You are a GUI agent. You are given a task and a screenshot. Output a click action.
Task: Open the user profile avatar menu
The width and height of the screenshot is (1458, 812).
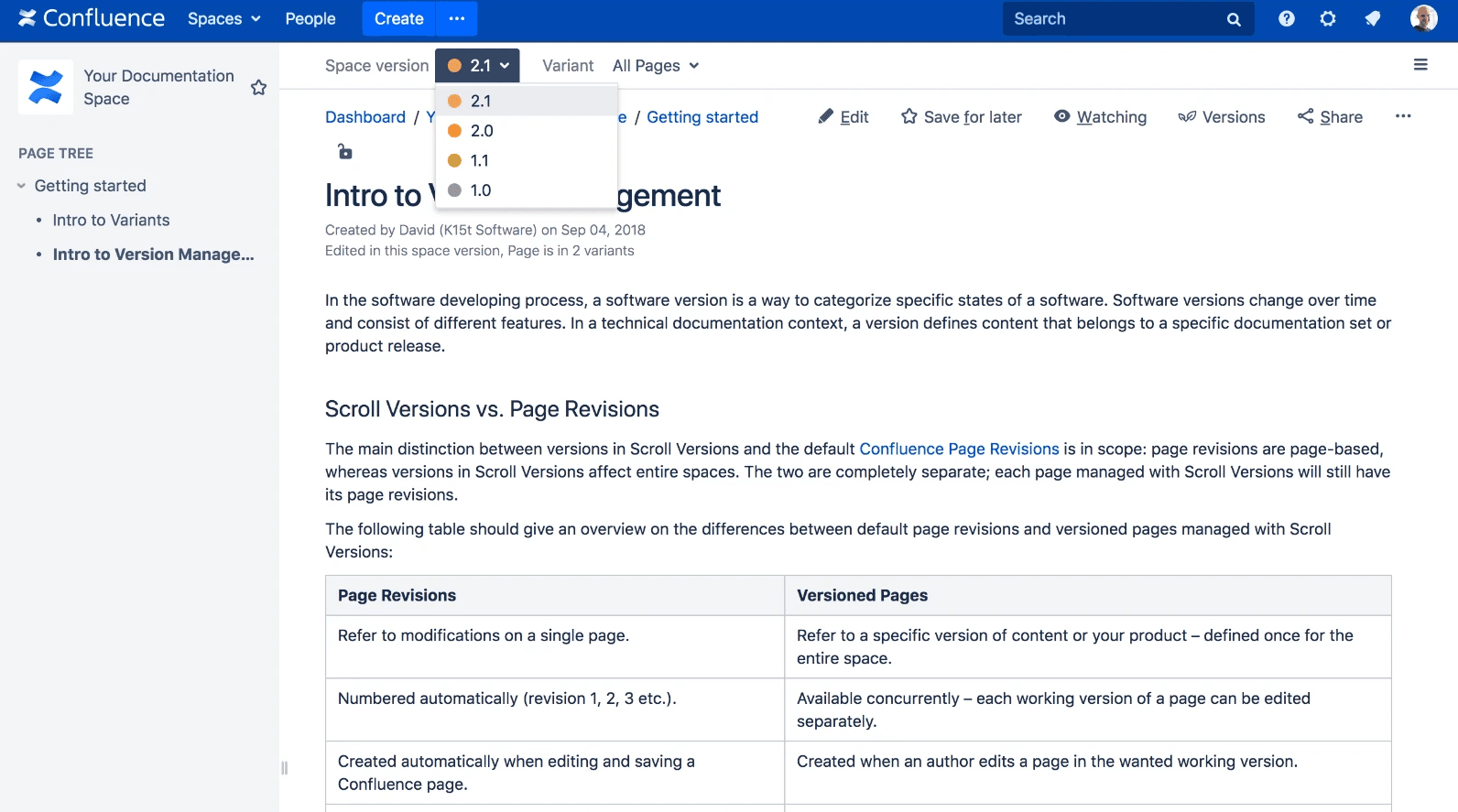pyautogui.click(x=1424, y=18)
